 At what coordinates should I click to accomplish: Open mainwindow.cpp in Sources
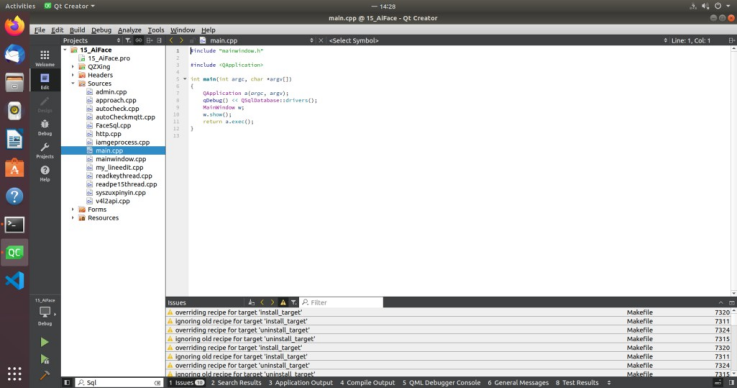tap(120, 159)
